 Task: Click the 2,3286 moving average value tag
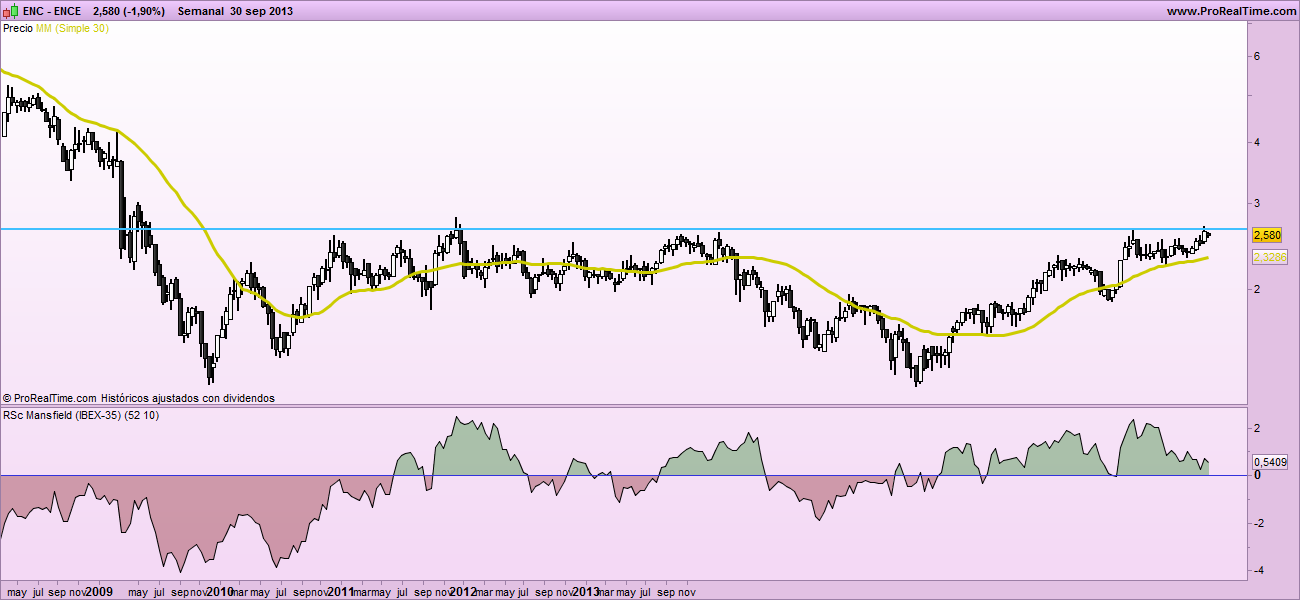point(1270,258)
